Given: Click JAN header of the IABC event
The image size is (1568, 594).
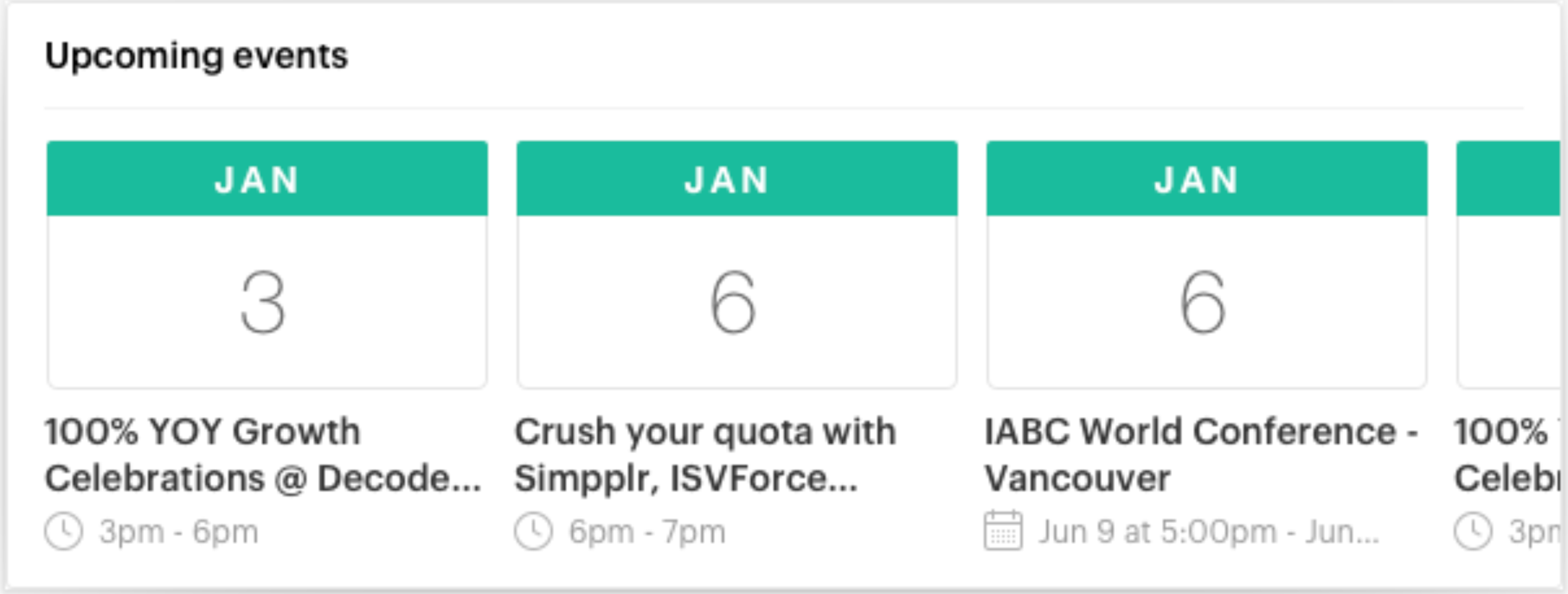Looking at the screenshot, I should point(1207,178).
